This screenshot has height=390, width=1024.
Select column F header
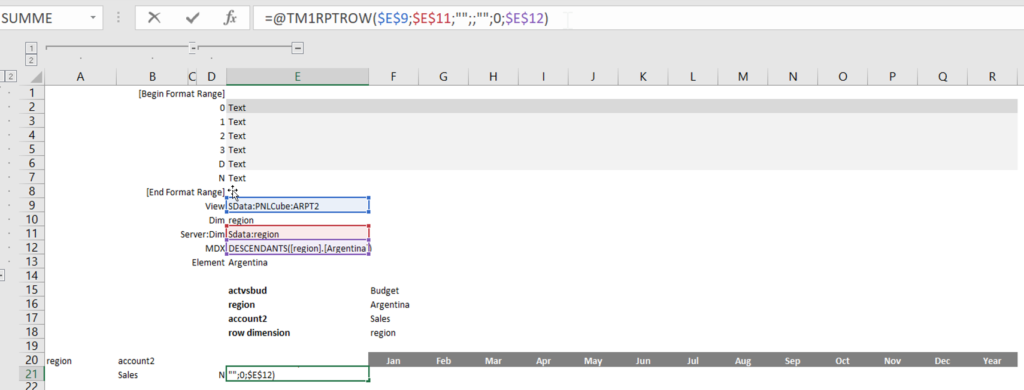point(394,77)
